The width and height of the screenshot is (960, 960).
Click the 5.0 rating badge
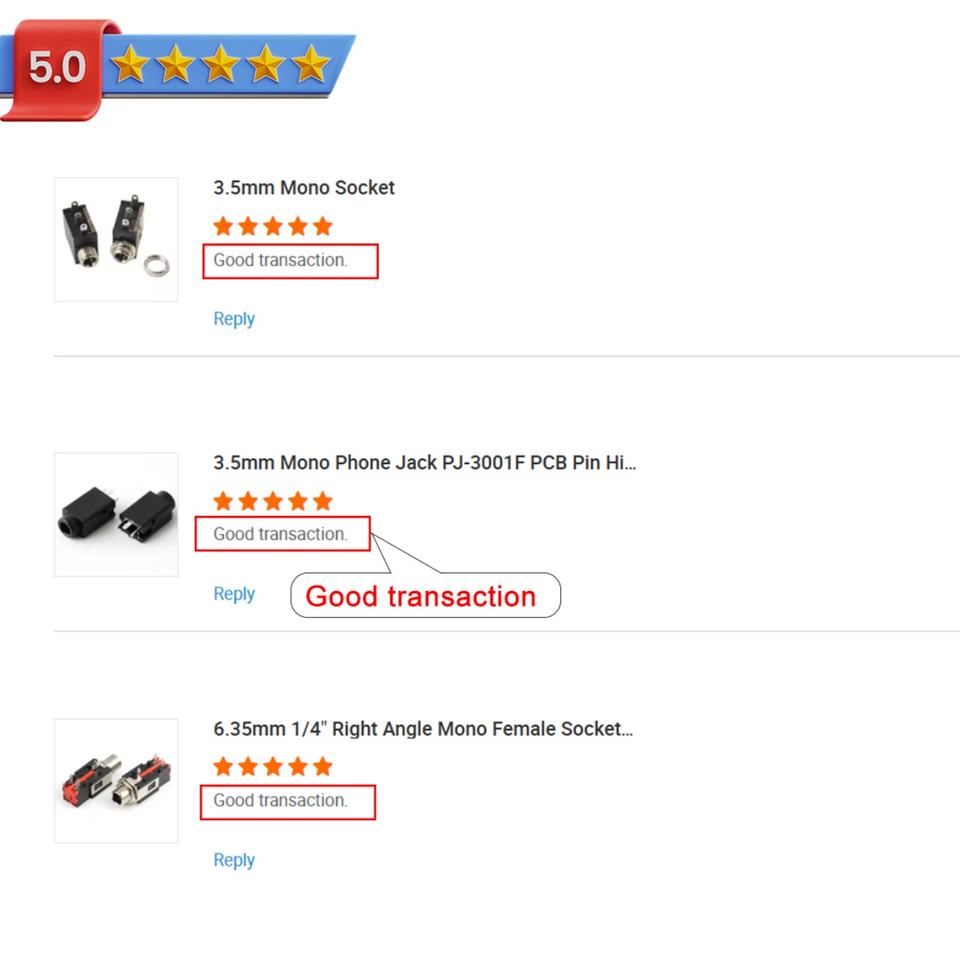click(57, 68)
